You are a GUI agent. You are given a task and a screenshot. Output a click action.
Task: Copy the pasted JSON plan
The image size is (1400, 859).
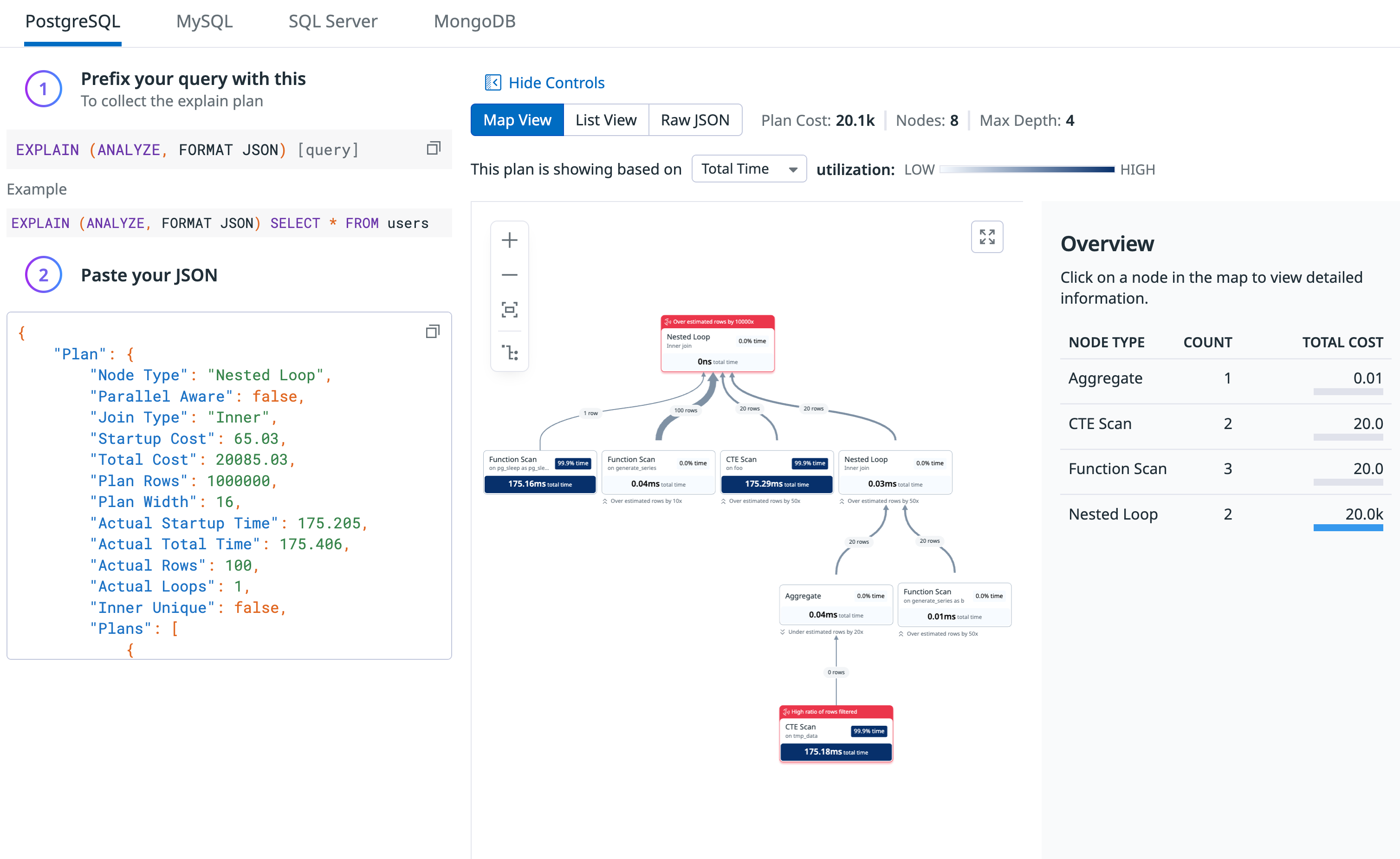432,331
